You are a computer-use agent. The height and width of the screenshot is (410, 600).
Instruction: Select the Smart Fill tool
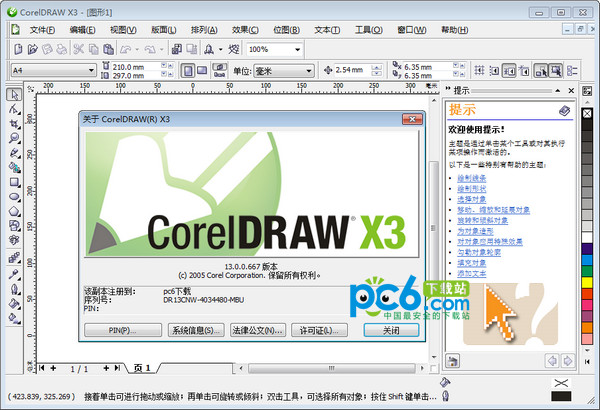click(x=14, y=167)
